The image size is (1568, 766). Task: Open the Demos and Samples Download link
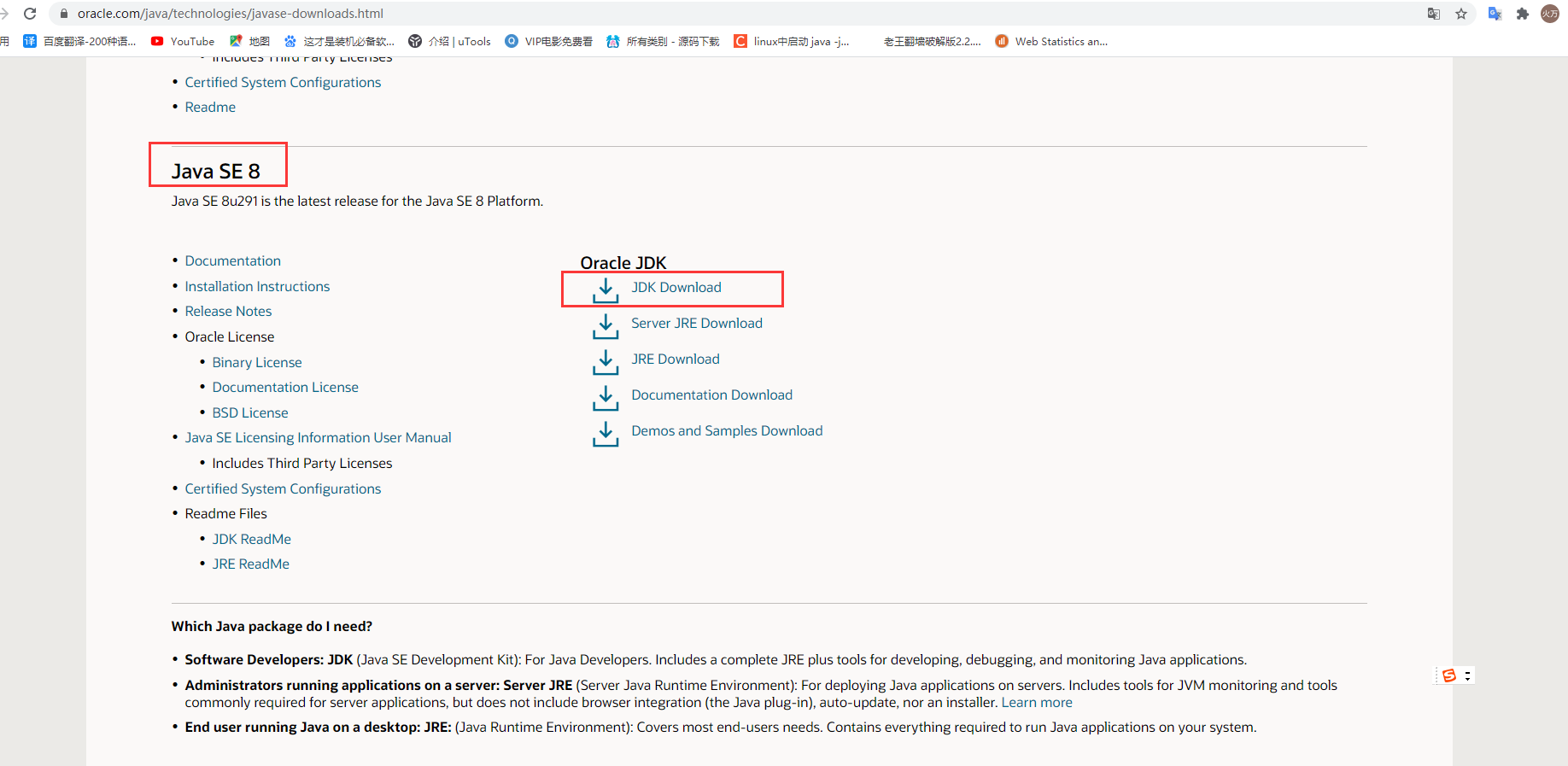[x=727, y=430]
